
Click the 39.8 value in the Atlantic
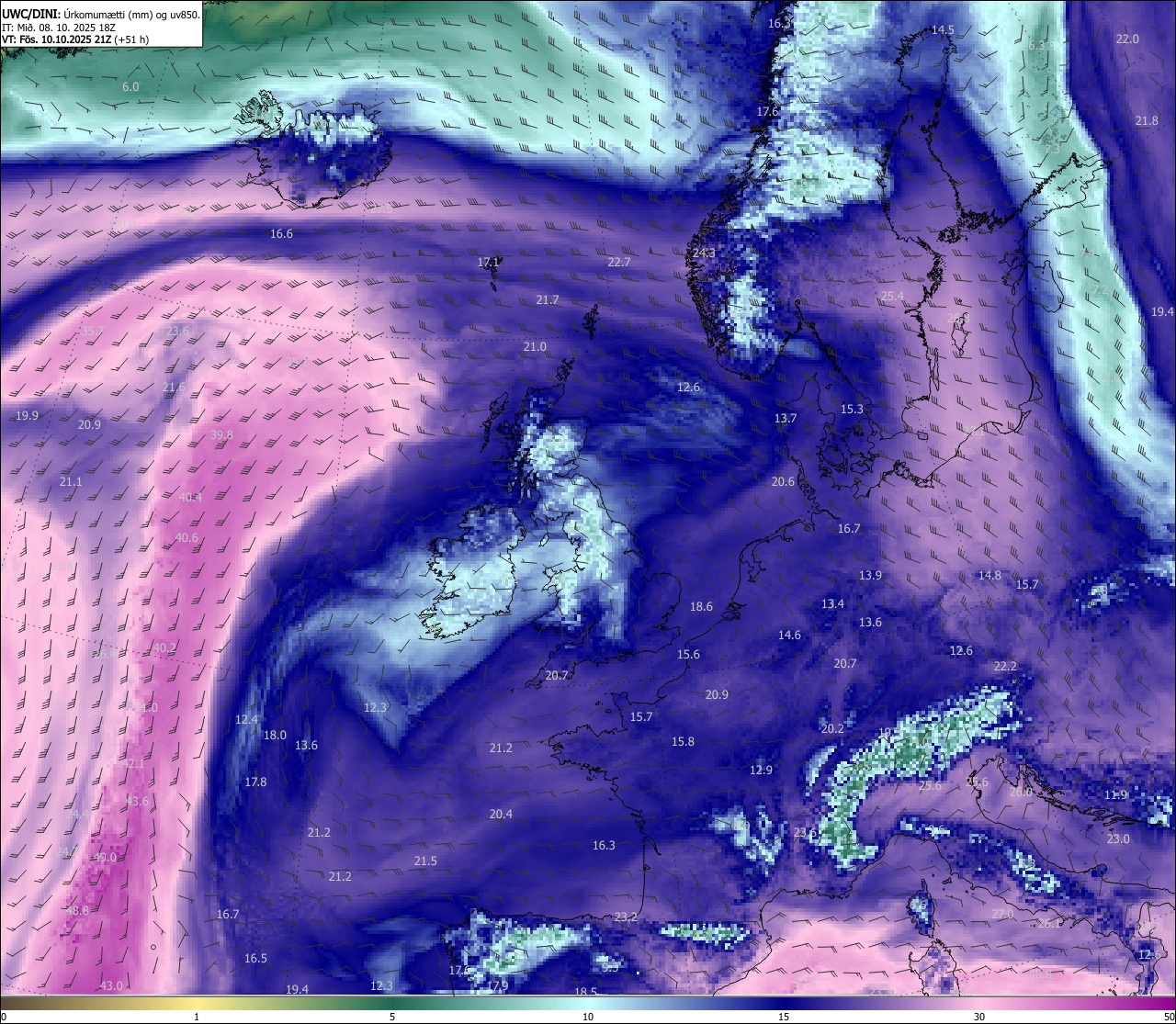(221, 435)
